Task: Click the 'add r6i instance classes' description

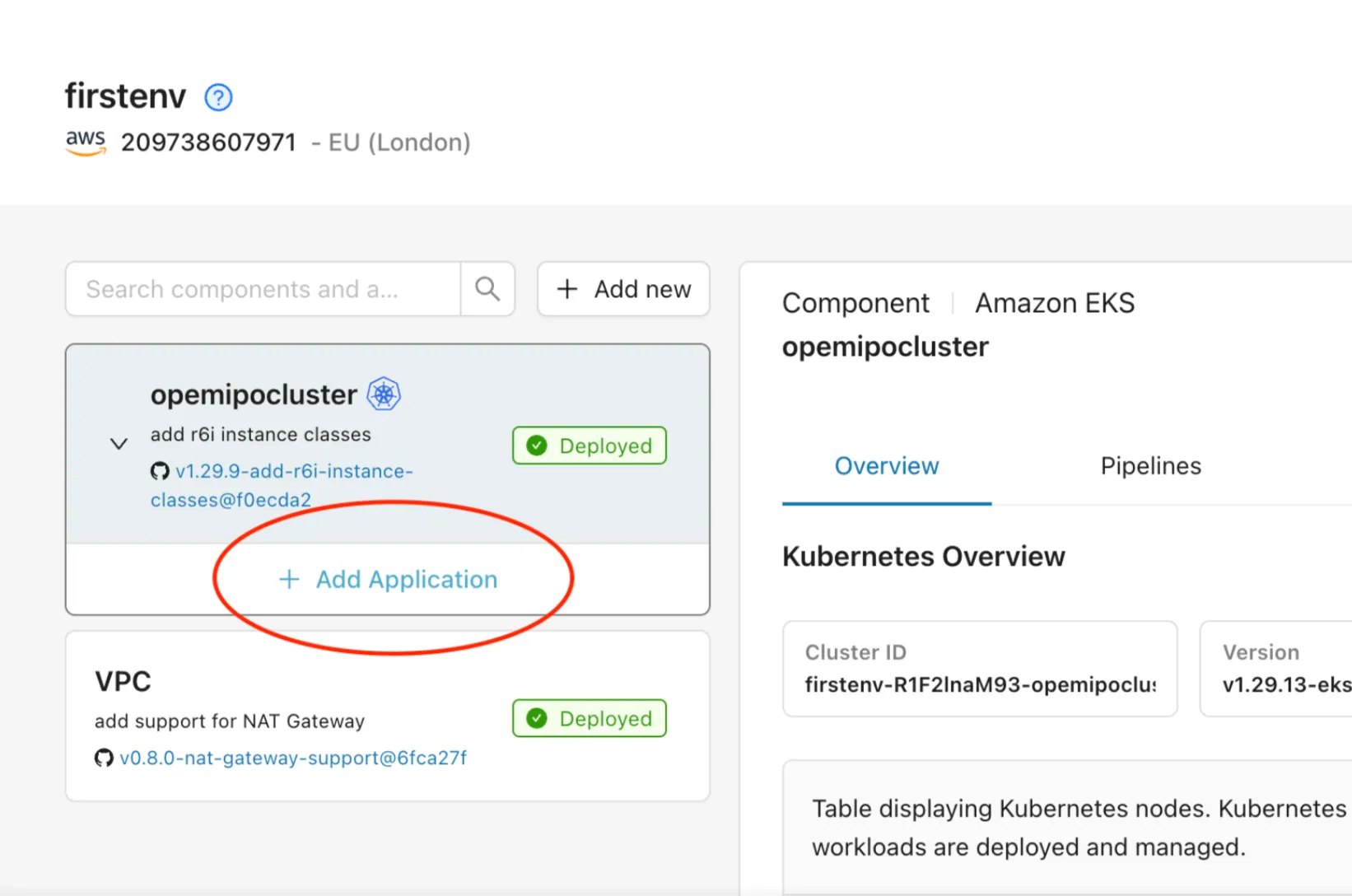Action: (260, 434)
